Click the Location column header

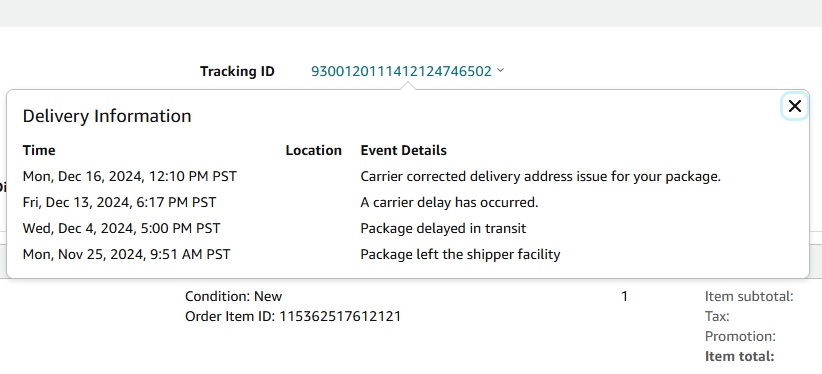pyautogui.click(x=313, y=151)
